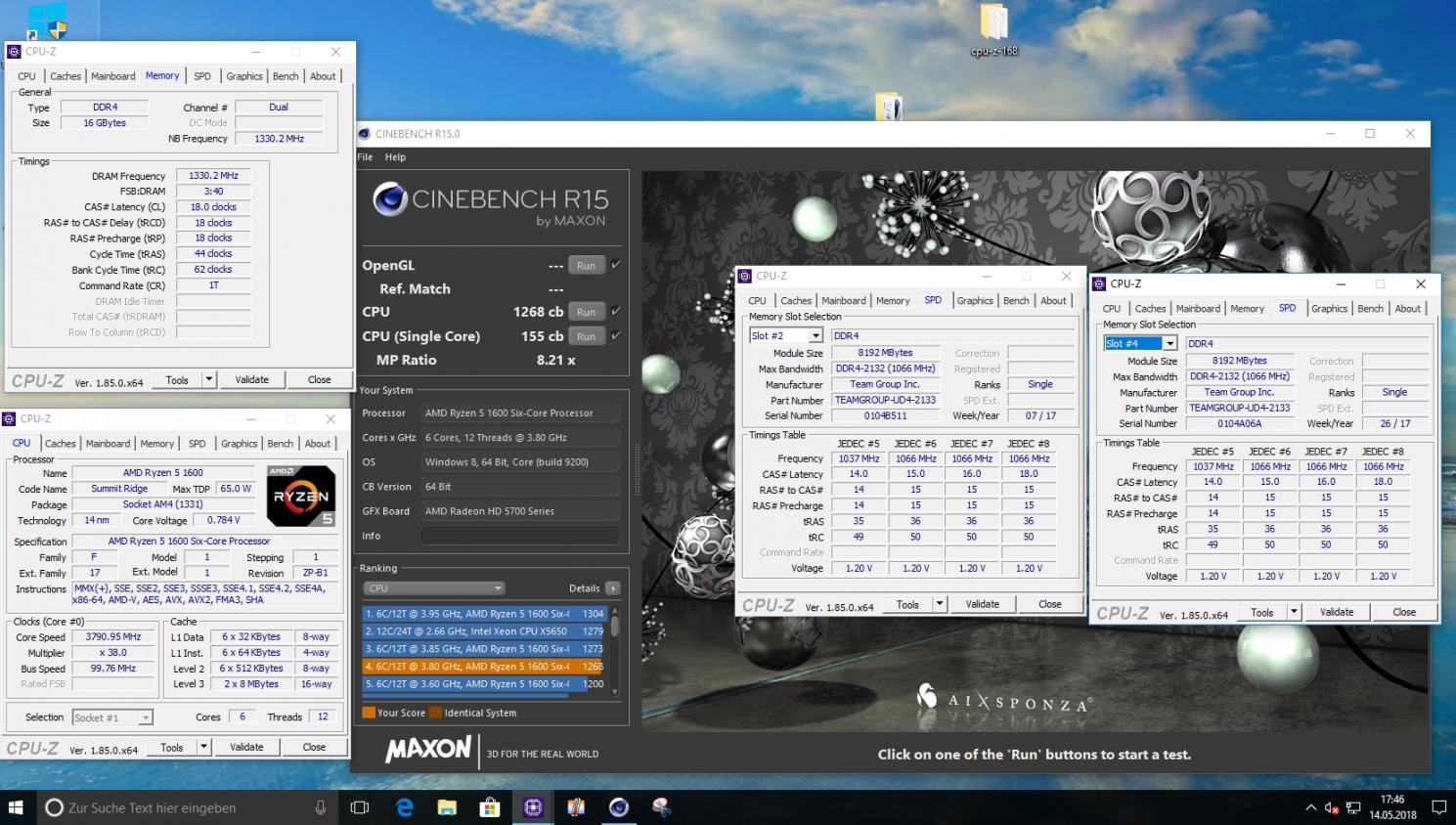Open the taskbar clock showing 17:46
The width and height of the screenshot is (1456, 825).
(1391, 807)
